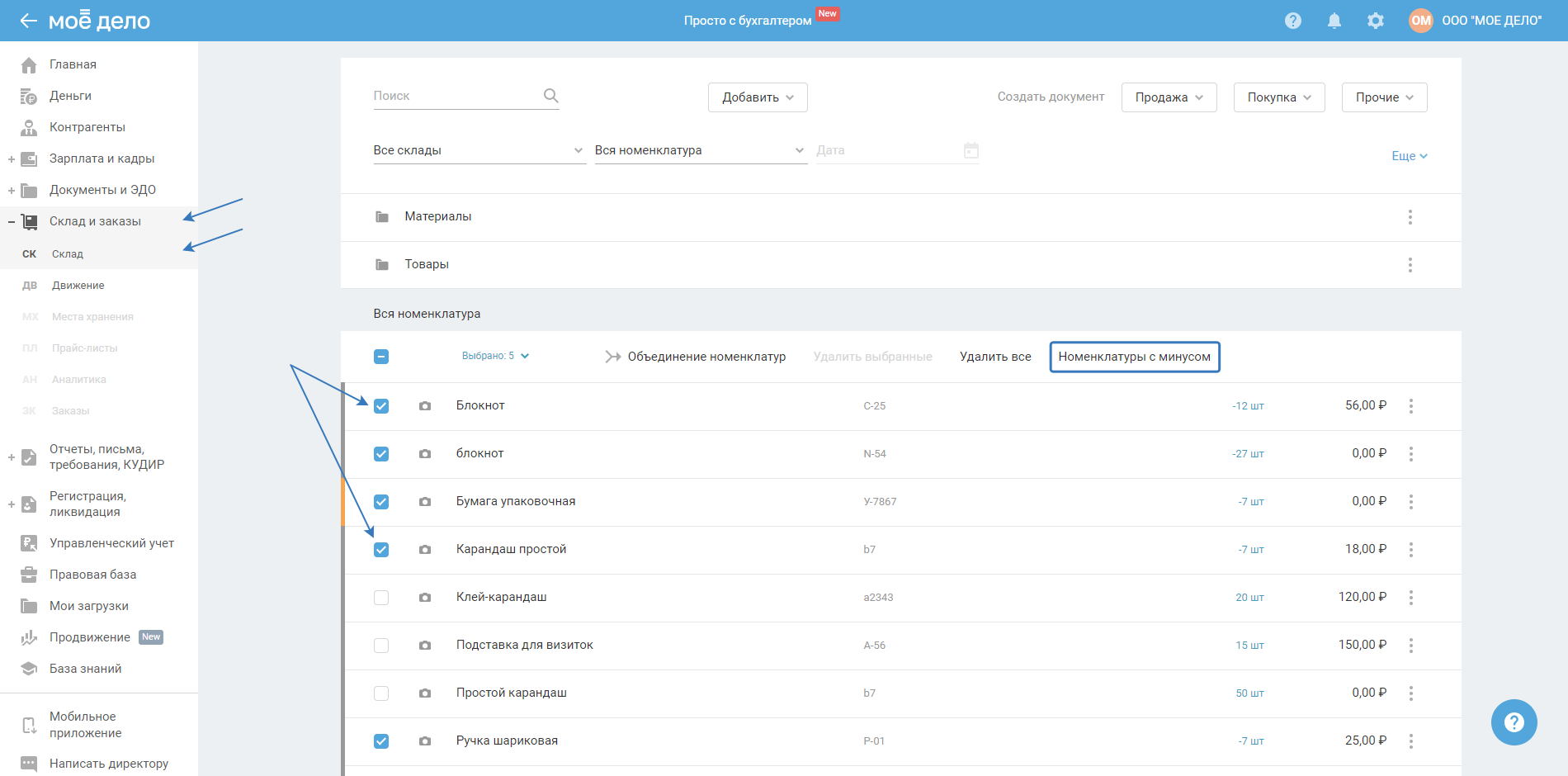The image size is (1568, 776).
Task: Click the help question mark in header
Action: click(1292, 21)
